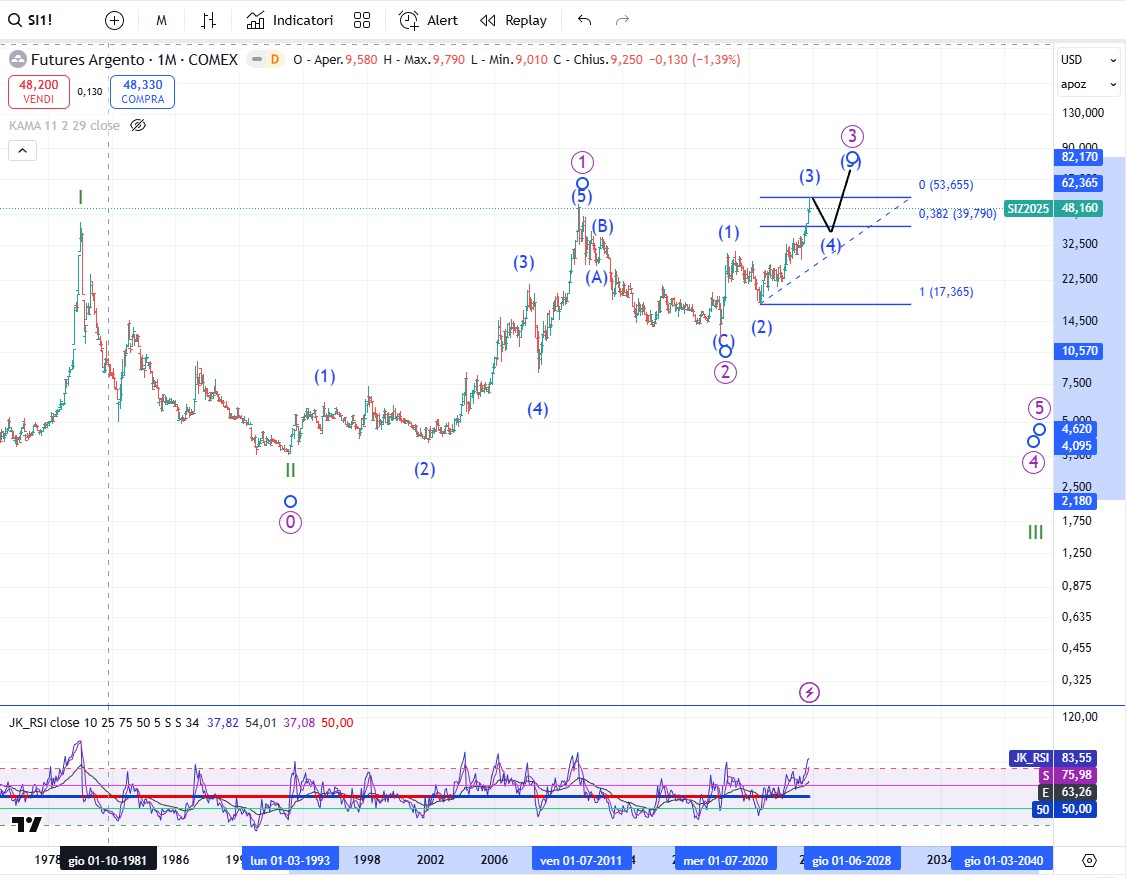
Task: Click the 82,170 price axis label
Action: (1079, 157)
